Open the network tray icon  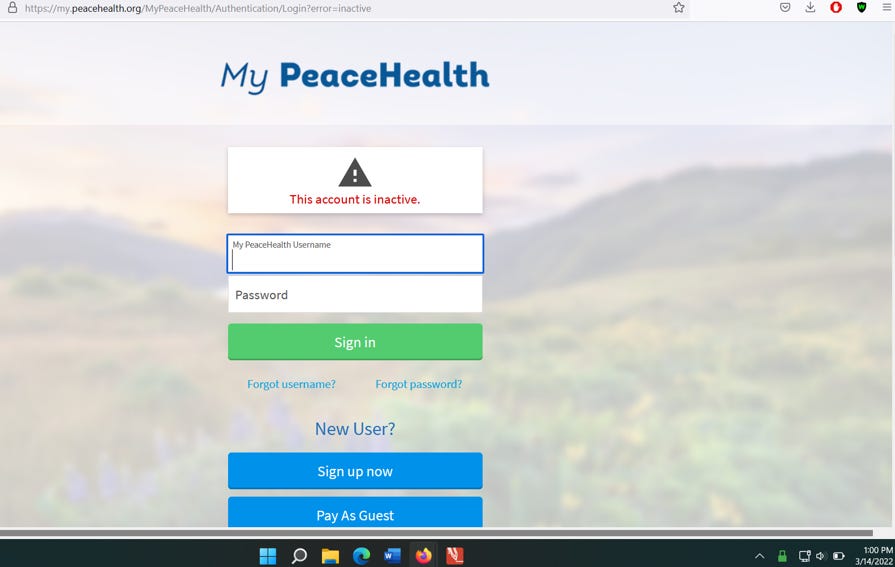[x=805, y=556]
